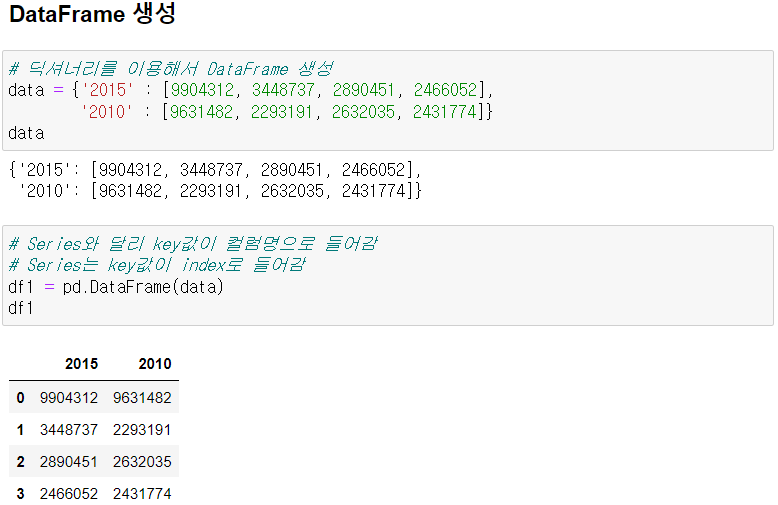The width and height of the screenshot is (778, 505).
Task: Click the comment '# Series와 달리 key값이 컬럼명으로 들어감'
Action: (194, 244)
